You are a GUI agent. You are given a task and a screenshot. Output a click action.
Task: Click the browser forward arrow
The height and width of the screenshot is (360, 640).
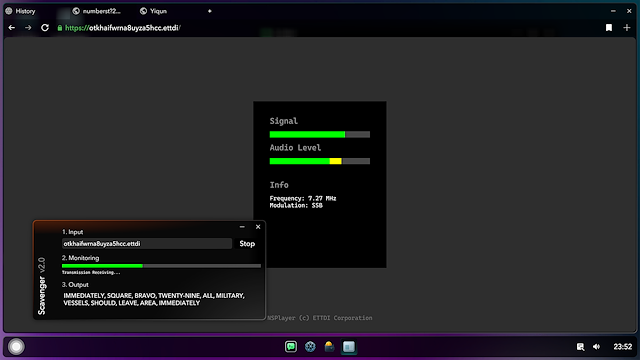(x=28, y=28)
